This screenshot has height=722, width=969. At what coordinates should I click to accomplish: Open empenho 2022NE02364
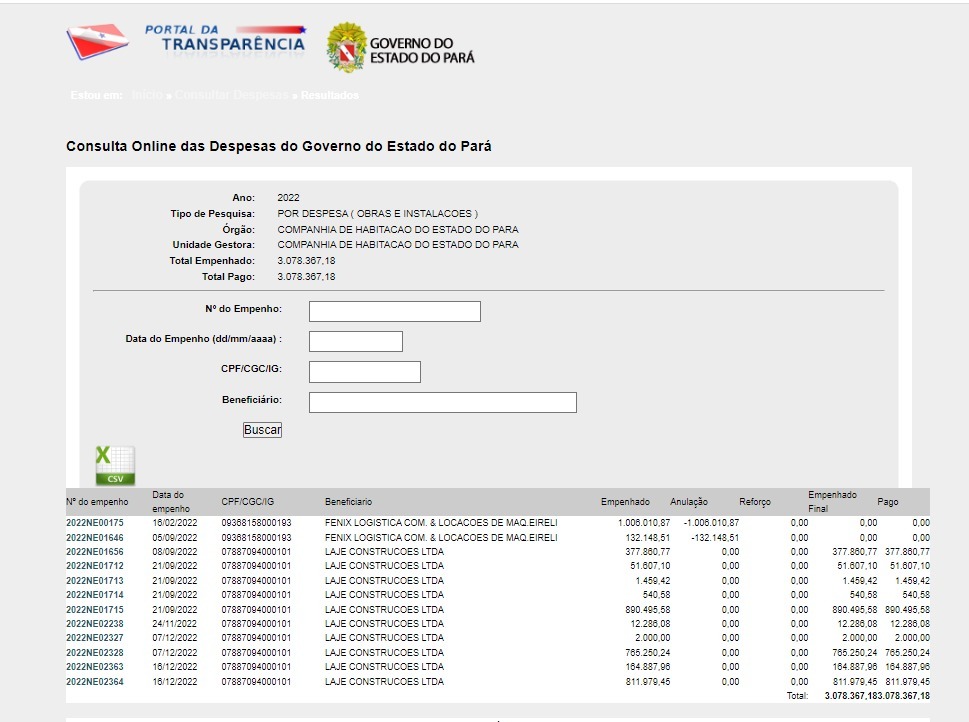[x=95, y=682]
